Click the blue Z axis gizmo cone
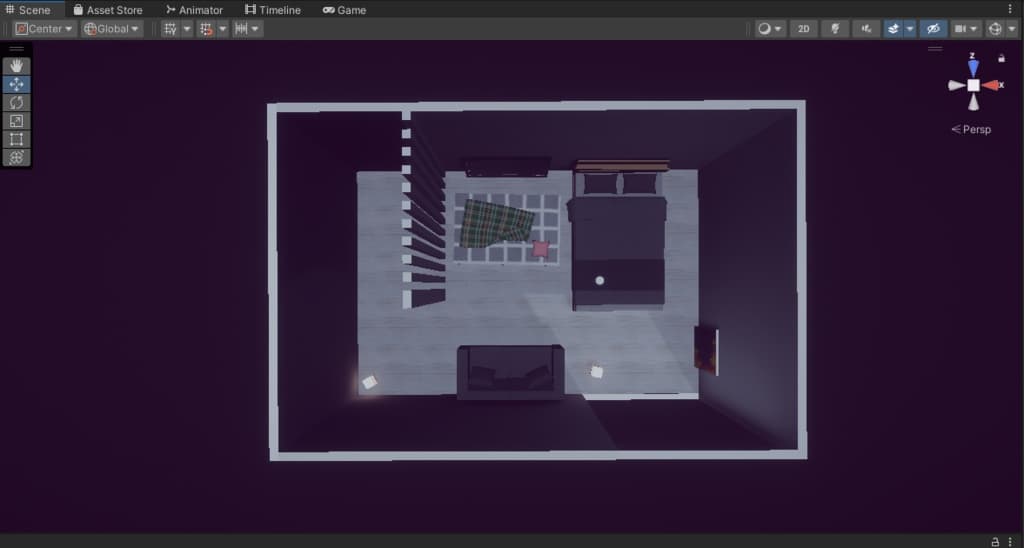This screenshot has height=548, width=1024. coord(973,67)
